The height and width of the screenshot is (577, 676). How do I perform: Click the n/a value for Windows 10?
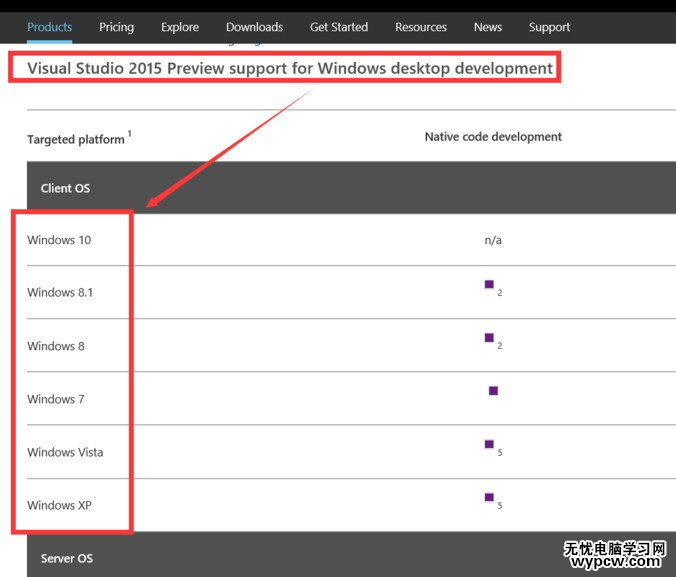[493, 240]
